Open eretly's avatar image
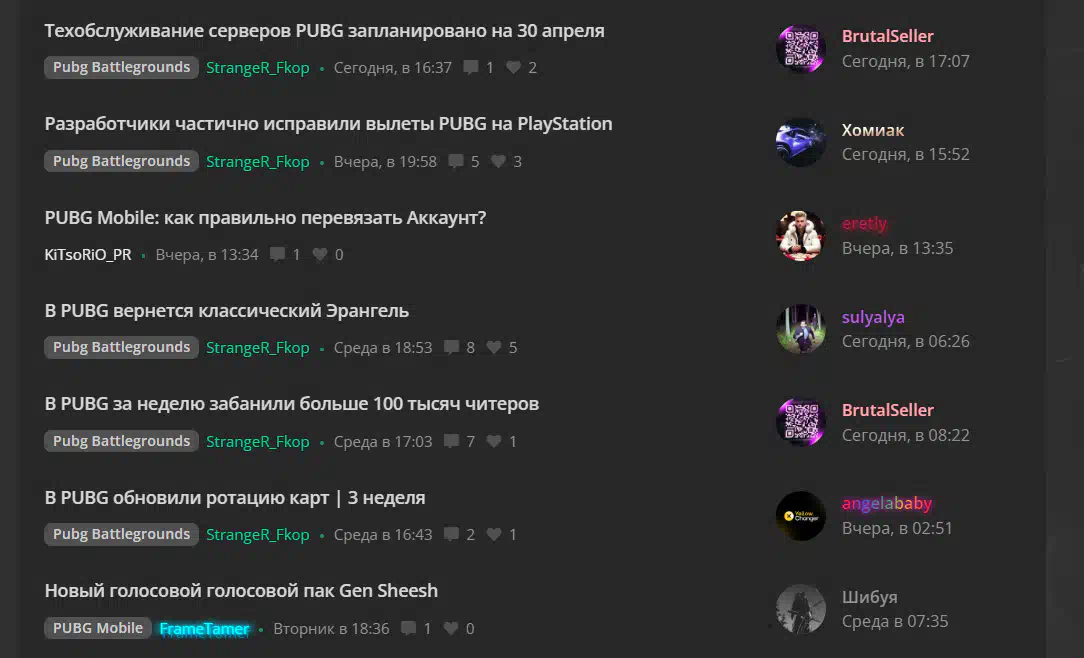The width and height of the screenshot is (1084, 658). click(801, 236)
